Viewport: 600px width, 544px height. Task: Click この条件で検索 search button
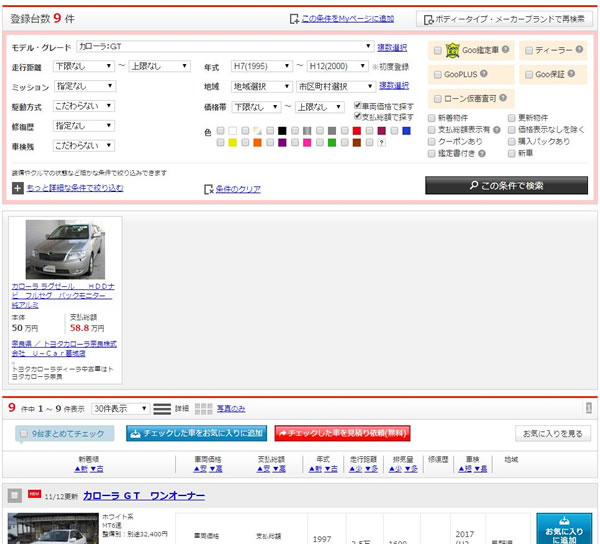[x=506, y=186]
